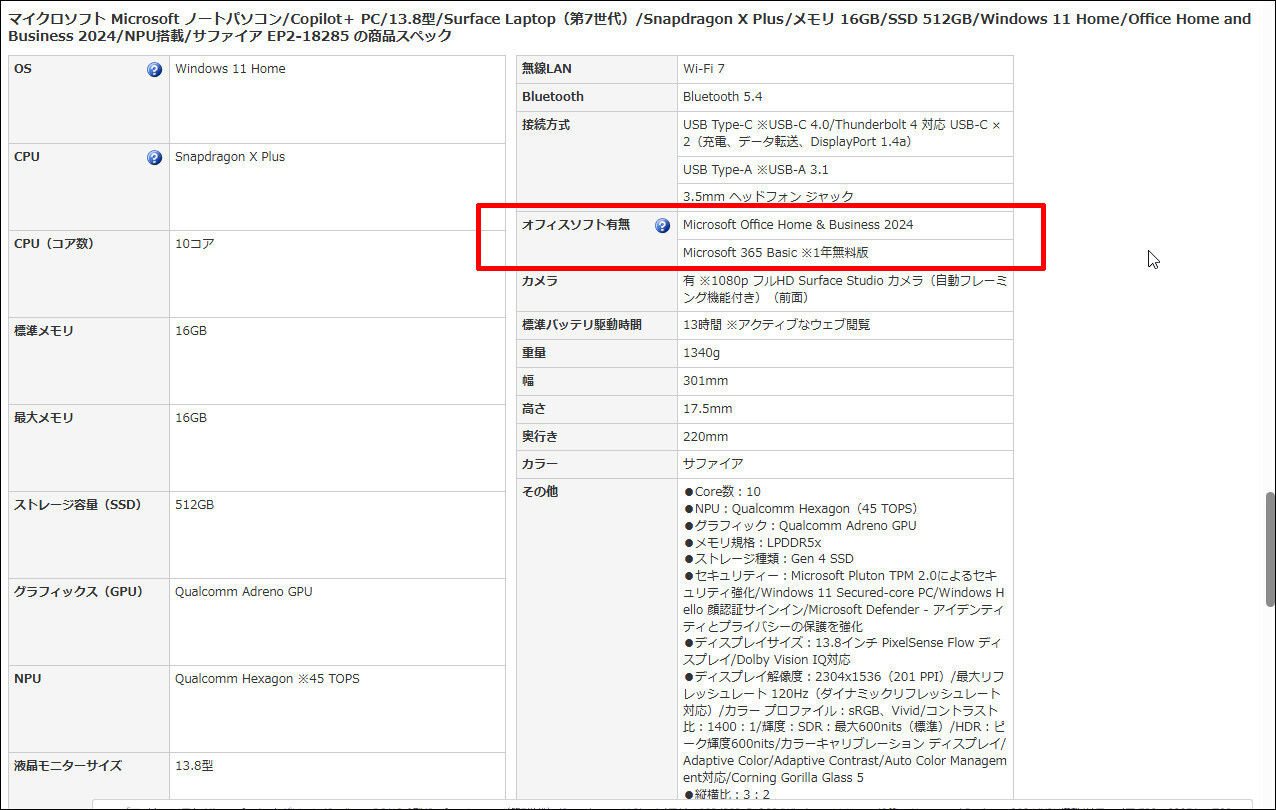This screenshot has width=1276, height=810.
Task: Open the help icon beside CPU
Action: (154, 158)
